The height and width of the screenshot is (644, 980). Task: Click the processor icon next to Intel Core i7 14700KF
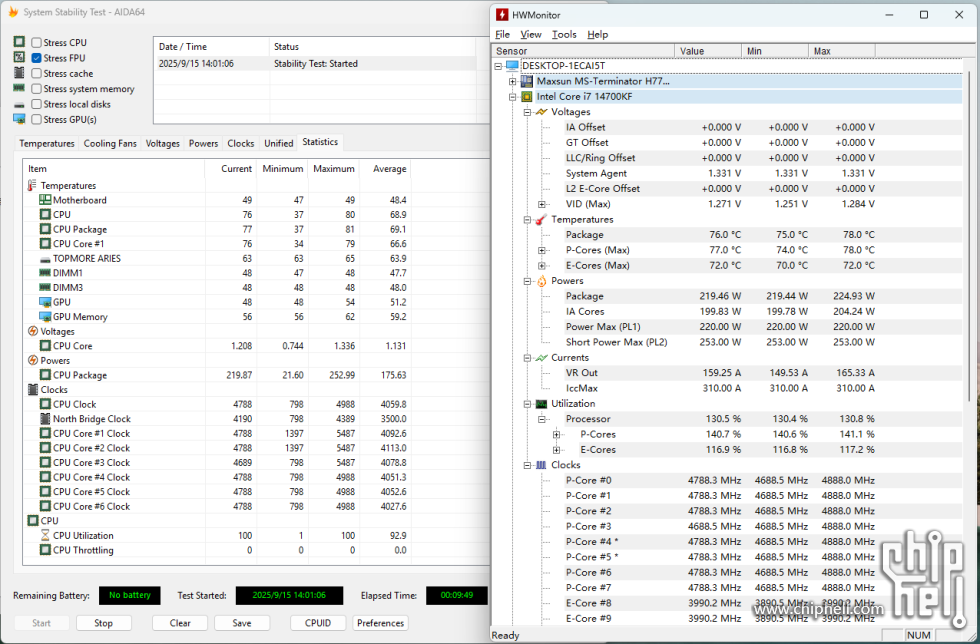[x=527, y=96]
